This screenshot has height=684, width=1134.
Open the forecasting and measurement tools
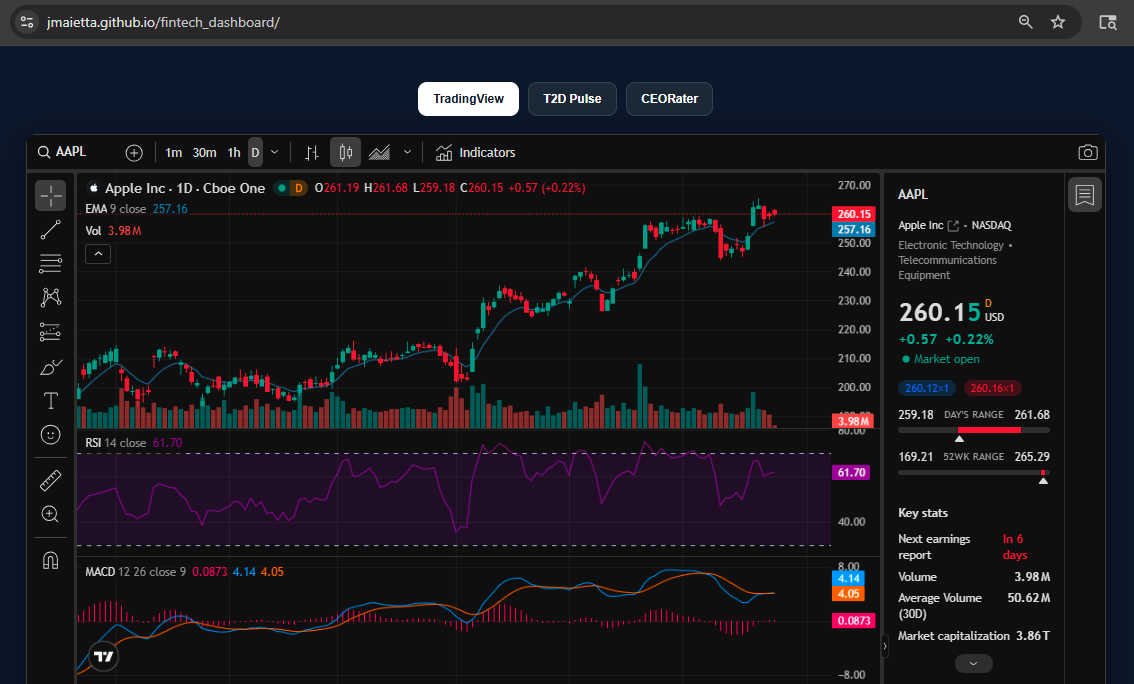point(51,332)
